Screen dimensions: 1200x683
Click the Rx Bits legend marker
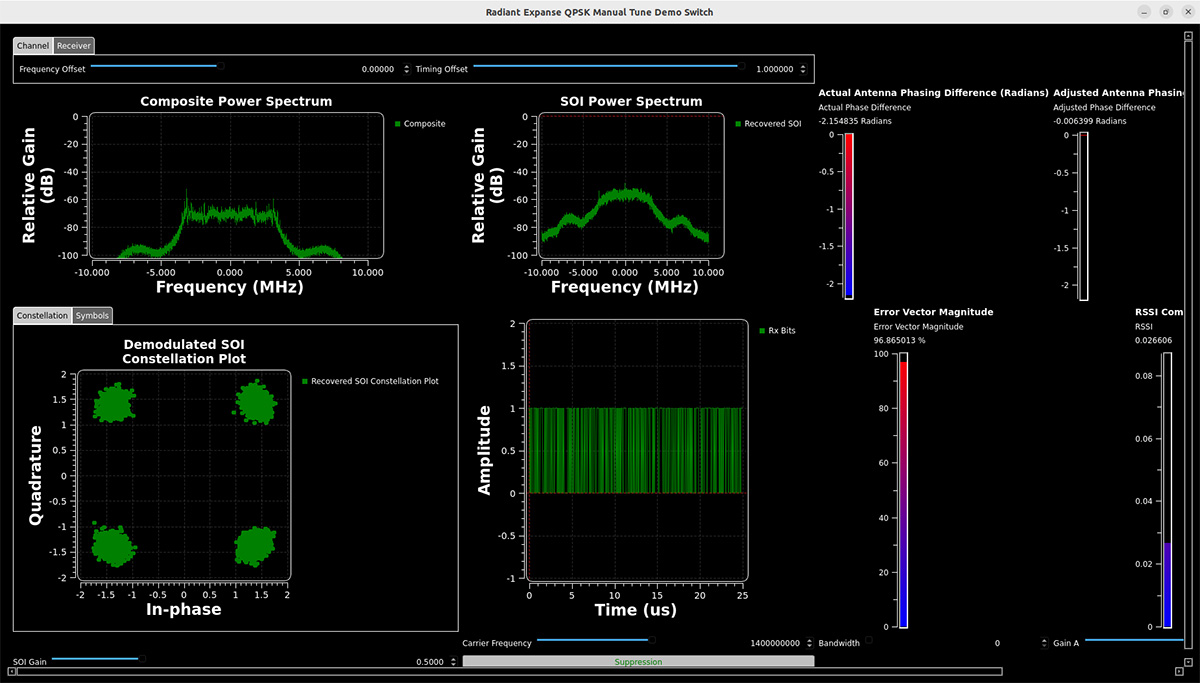[x=761, y=330]
